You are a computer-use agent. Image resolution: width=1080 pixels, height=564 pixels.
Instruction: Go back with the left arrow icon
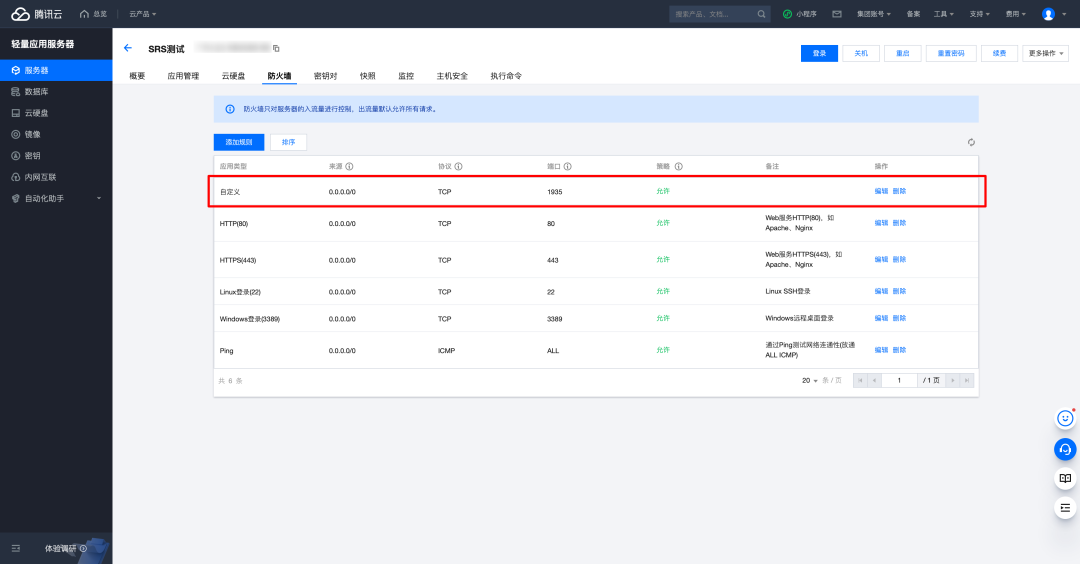click(127, 48)
